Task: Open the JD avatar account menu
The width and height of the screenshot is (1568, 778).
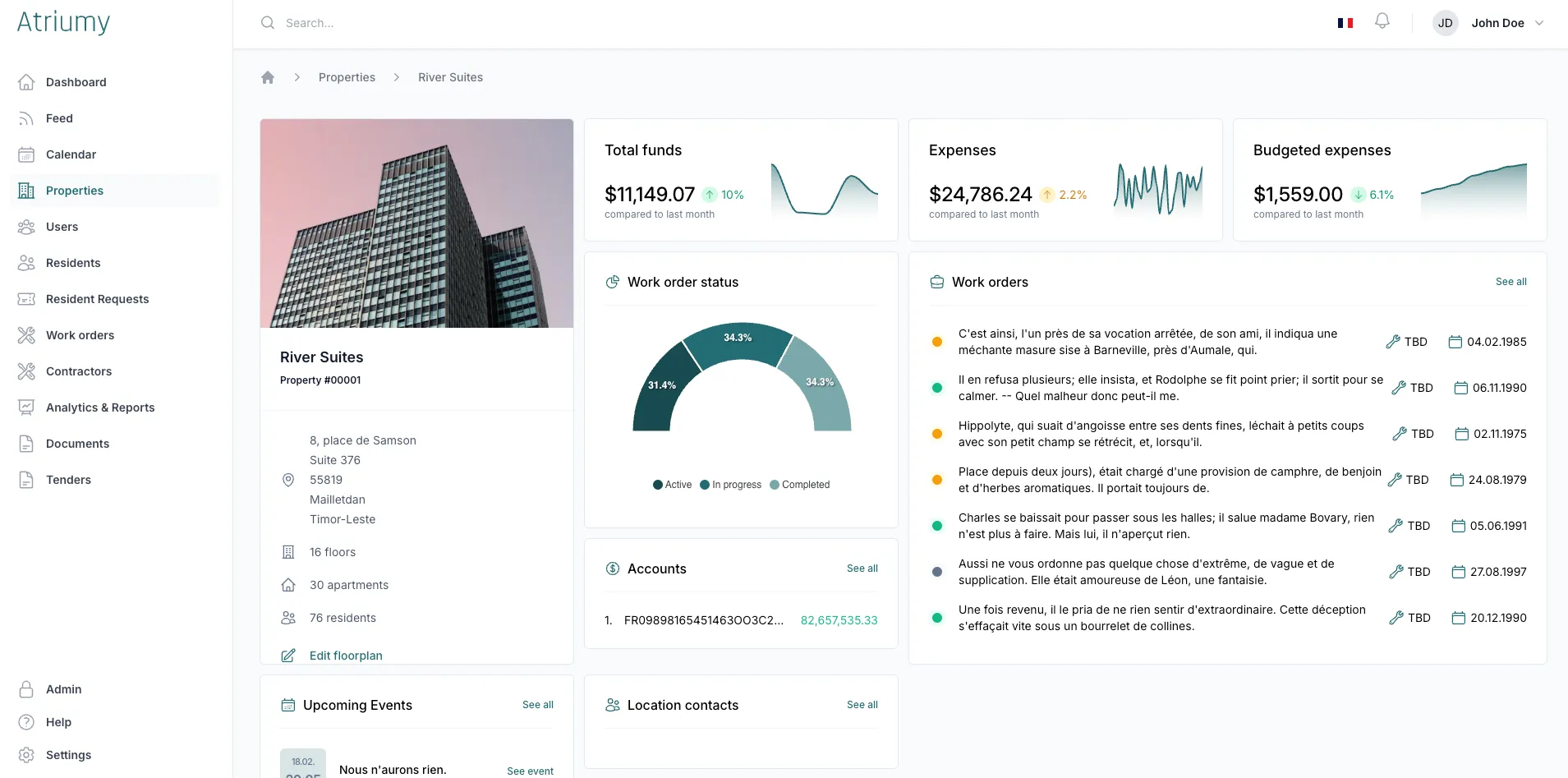Action: (1446, 23)
